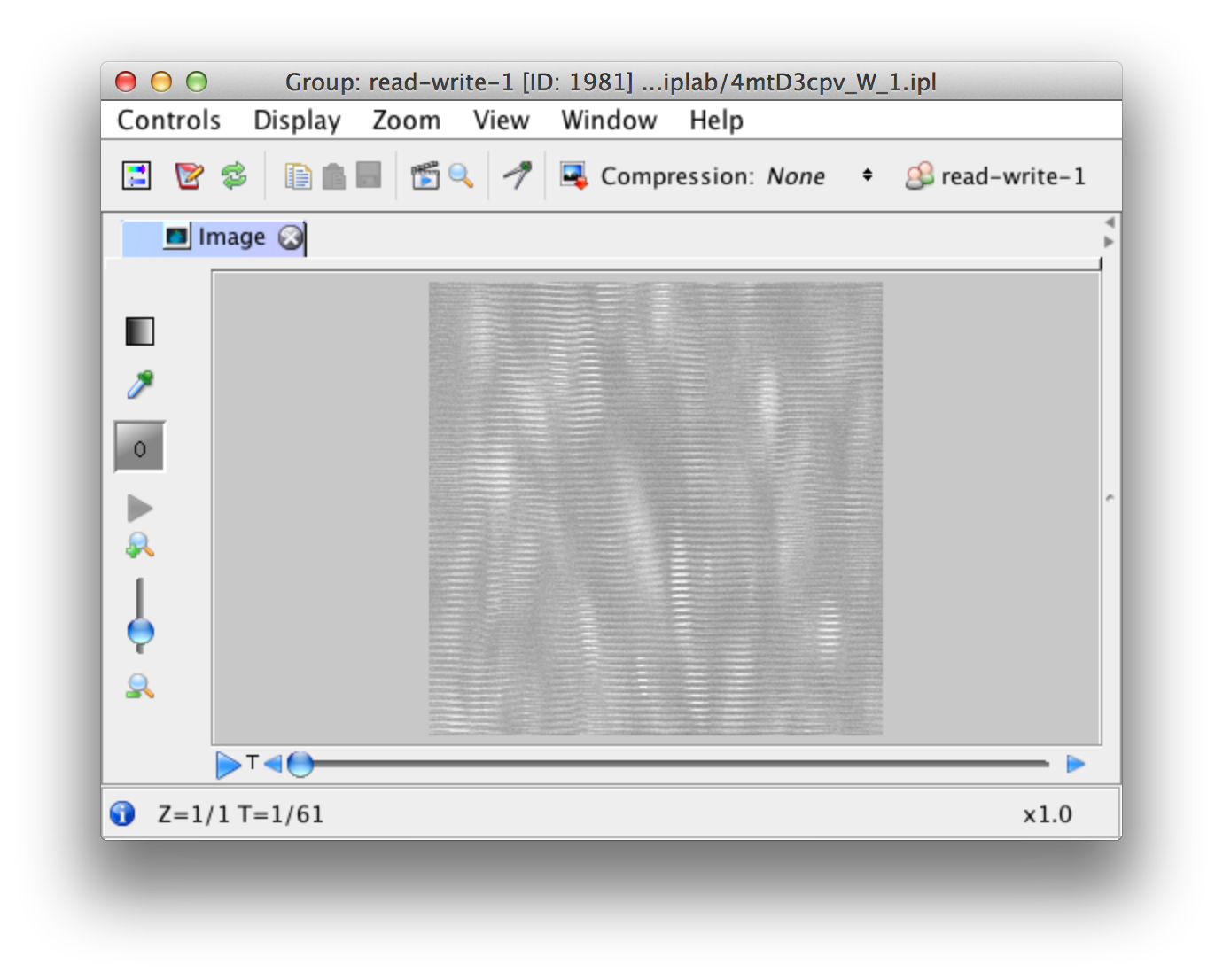Click the zoom in magnifier icon
Screen dimensions: 1223x980
[x=140, y=545]
